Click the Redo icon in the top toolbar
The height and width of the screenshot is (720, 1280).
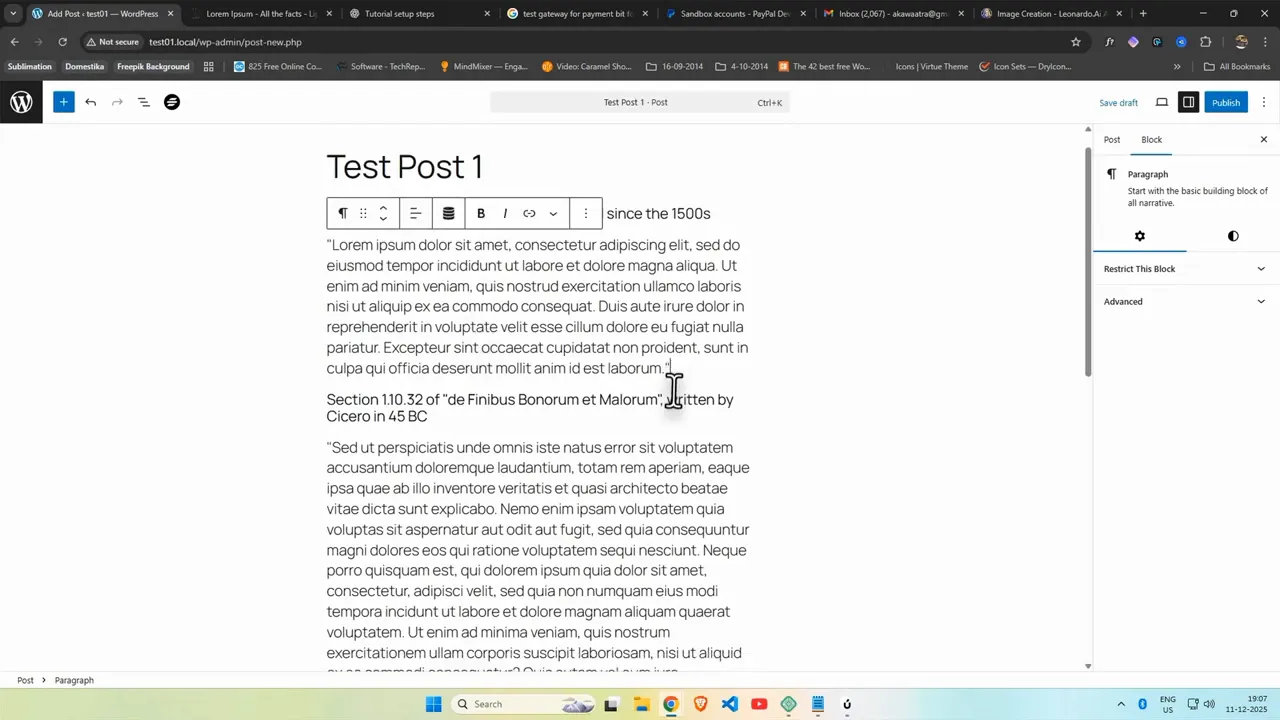[x=117, y=102]
